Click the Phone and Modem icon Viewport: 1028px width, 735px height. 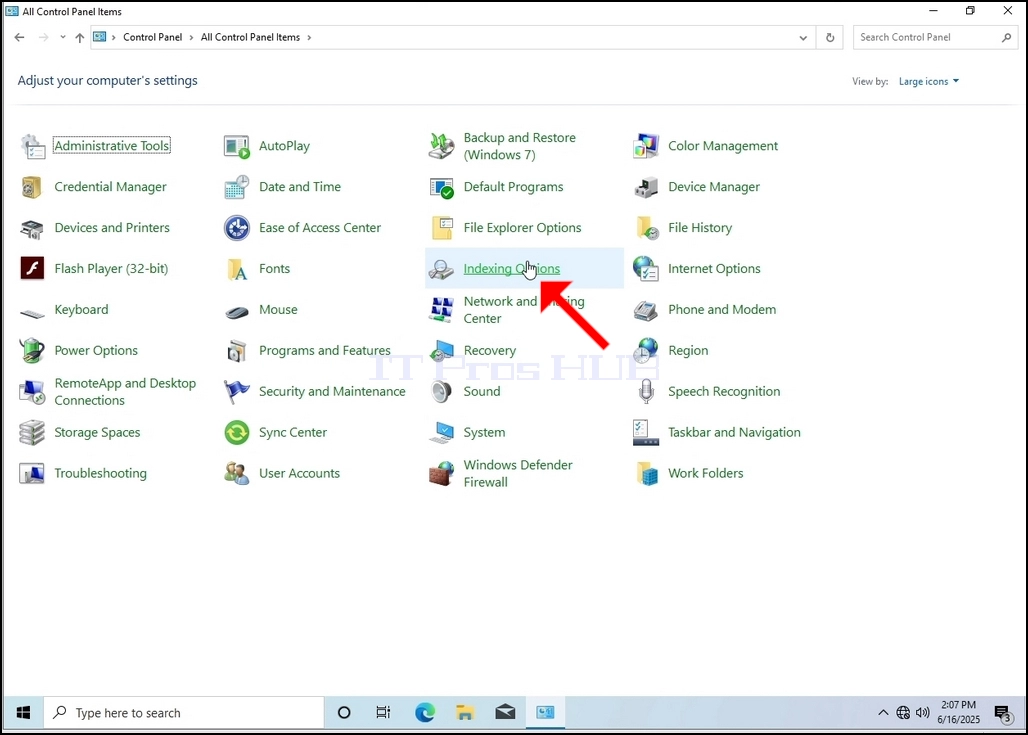tap(646, 310)
